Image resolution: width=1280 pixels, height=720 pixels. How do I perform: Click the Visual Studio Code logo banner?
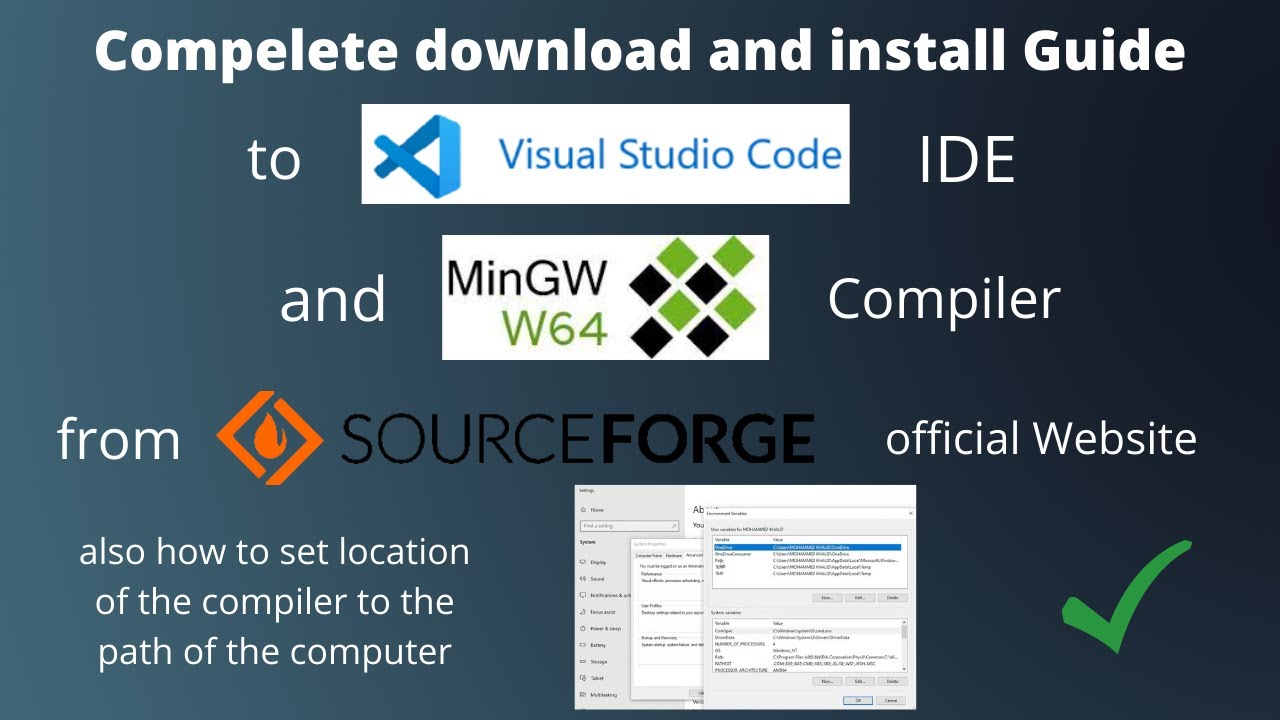tap(605, 154)
